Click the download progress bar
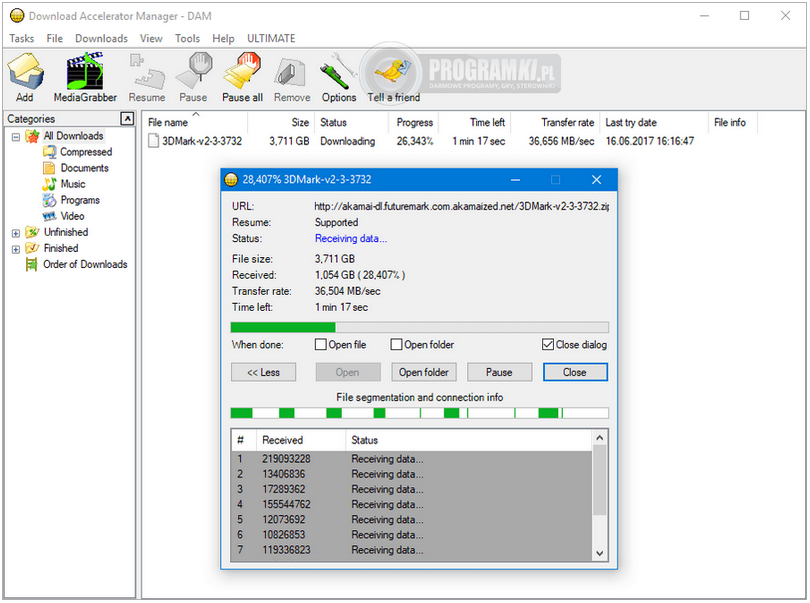 (x=419, y=327)
